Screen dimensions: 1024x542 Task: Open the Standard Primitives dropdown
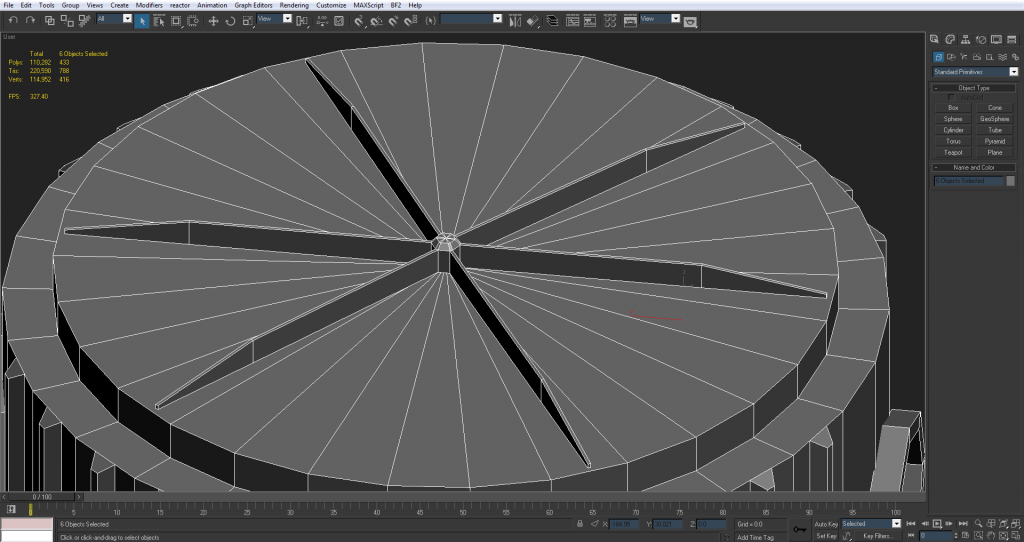(1013, 72)
